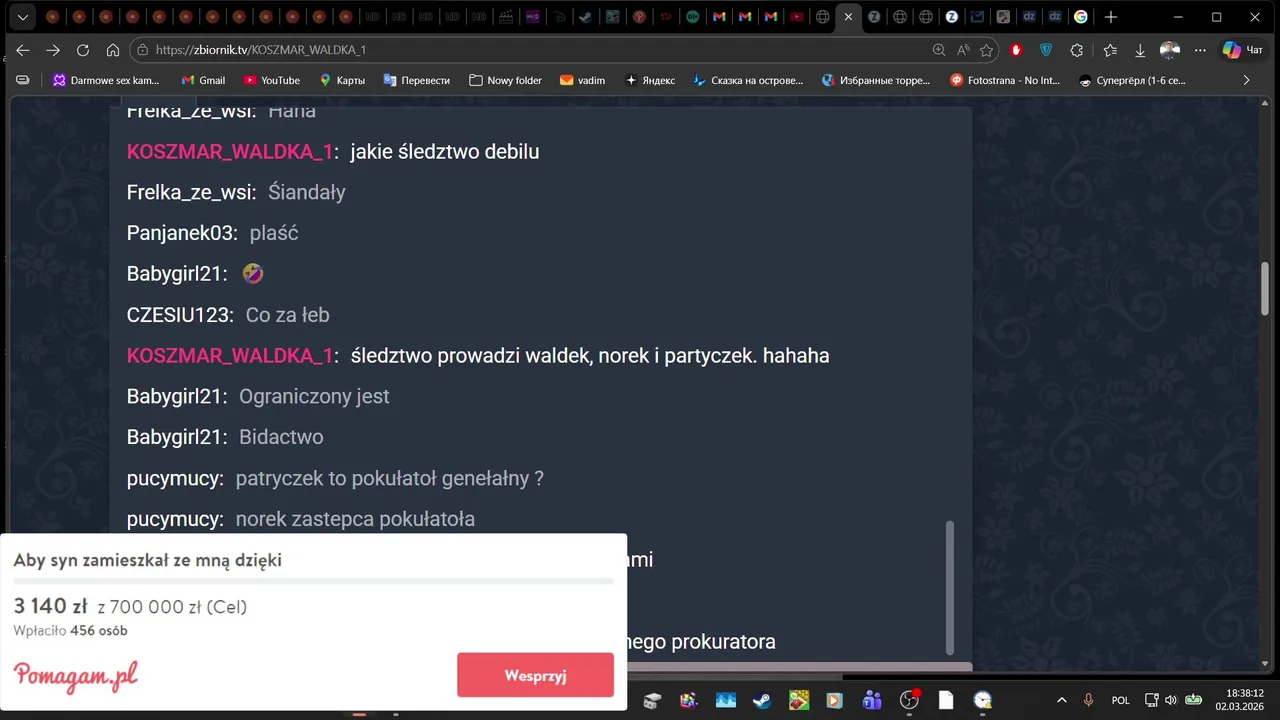Click the Wesprzyj donation button
This screenshot has width=1280, height=720.
coord(535,675)
